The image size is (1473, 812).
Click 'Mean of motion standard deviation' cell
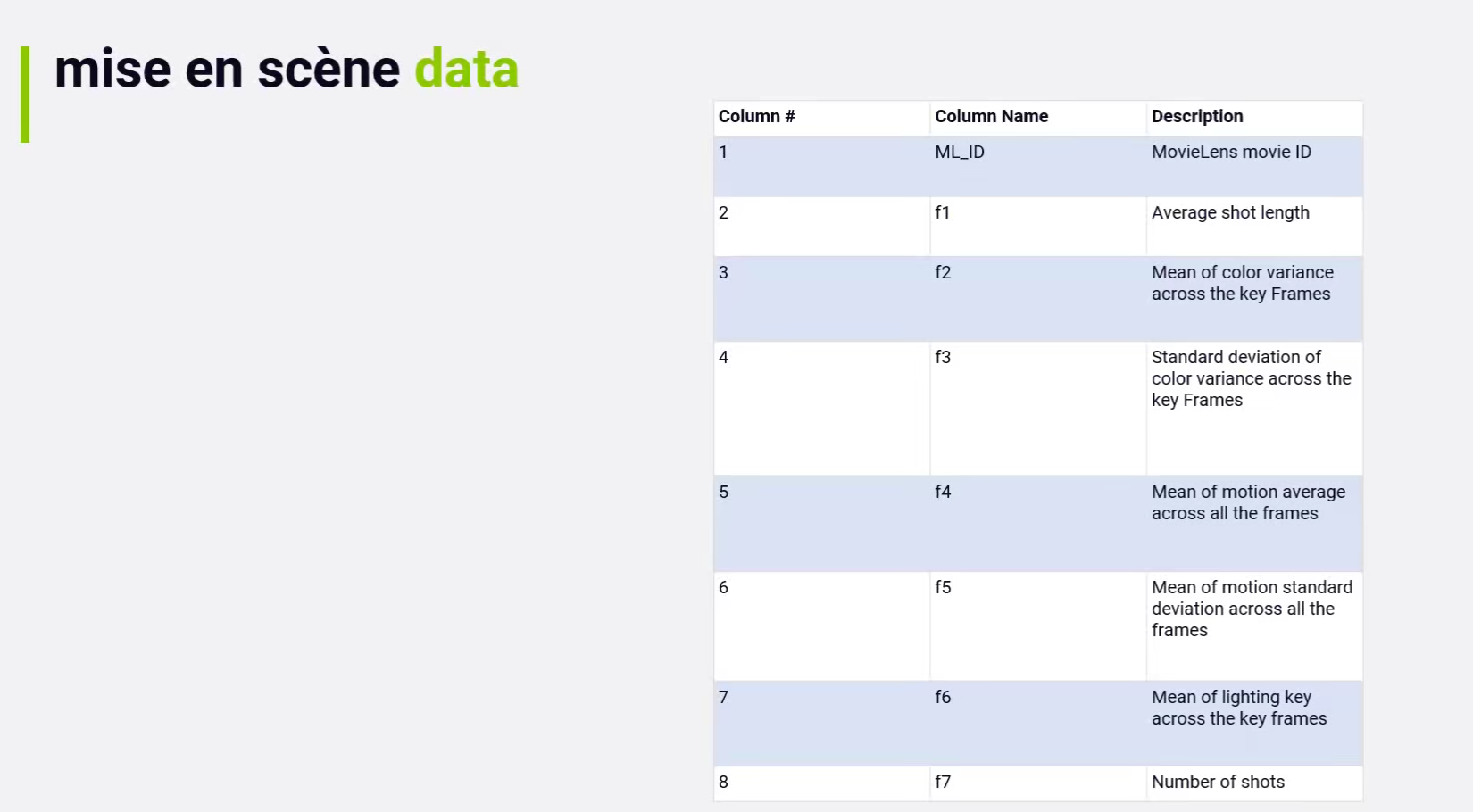point(1250,609)
